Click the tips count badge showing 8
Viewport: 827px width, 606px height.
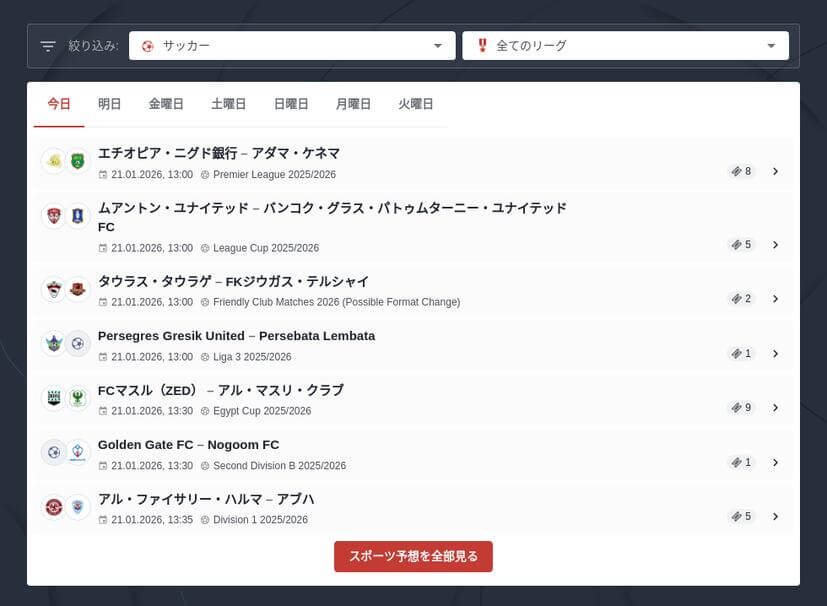pos(741,171)
